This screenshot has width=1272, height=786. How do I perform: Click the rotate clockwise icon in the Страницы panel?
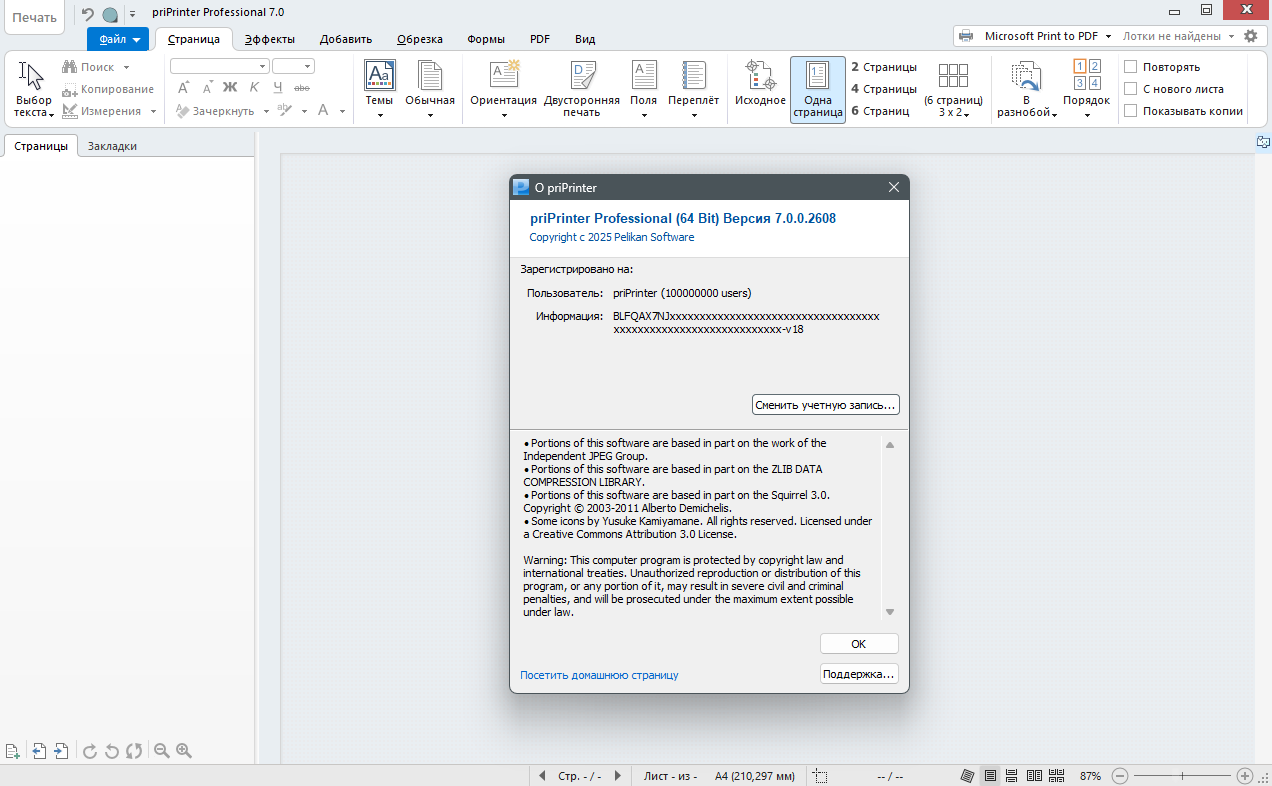click(x=89, y=751)
